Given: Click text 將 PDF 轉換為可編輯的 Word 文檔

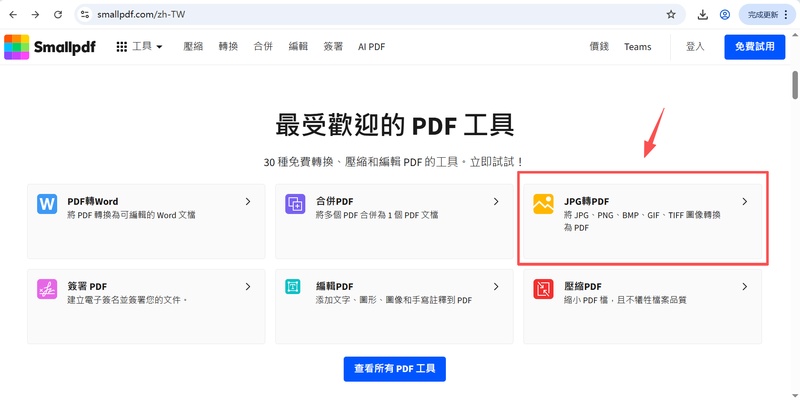Looking at the screenshot, I should (131, 215).
